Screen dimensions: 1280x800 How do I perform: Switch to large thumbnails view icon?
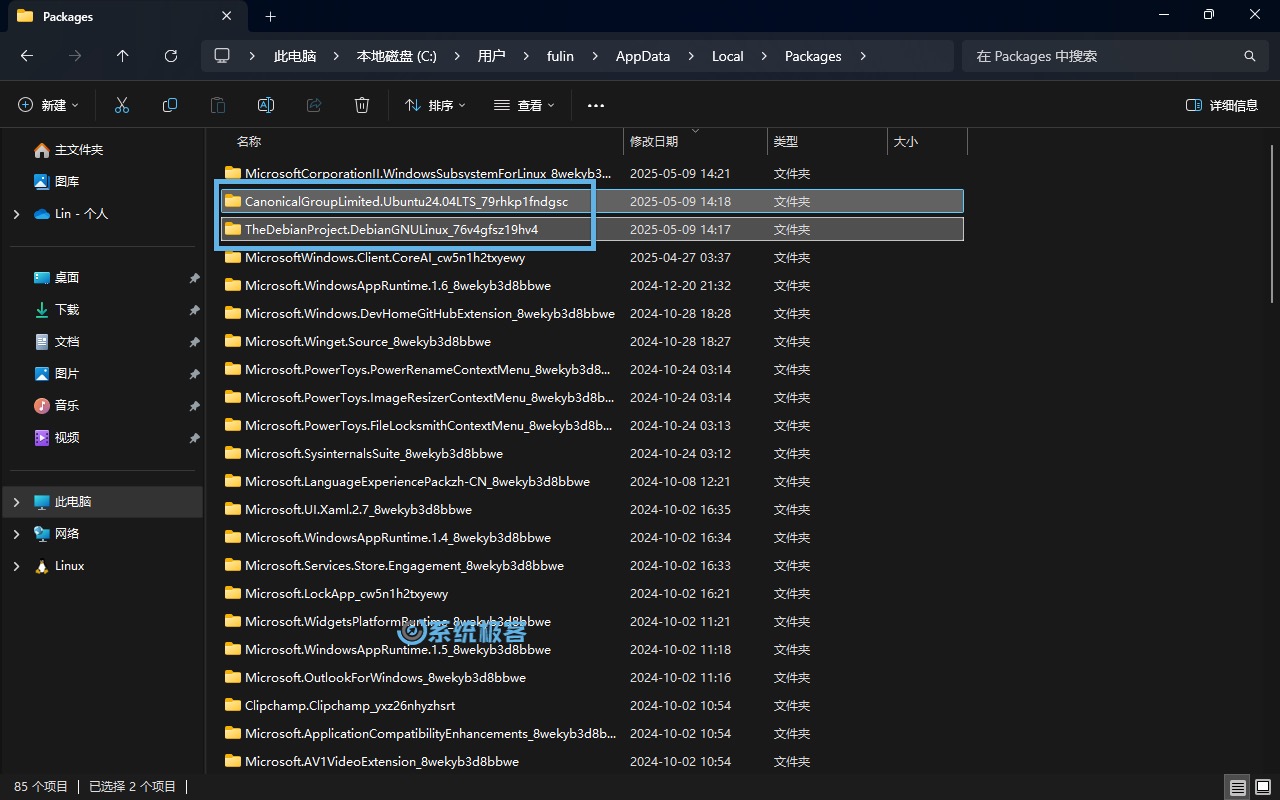point(1262,787)
